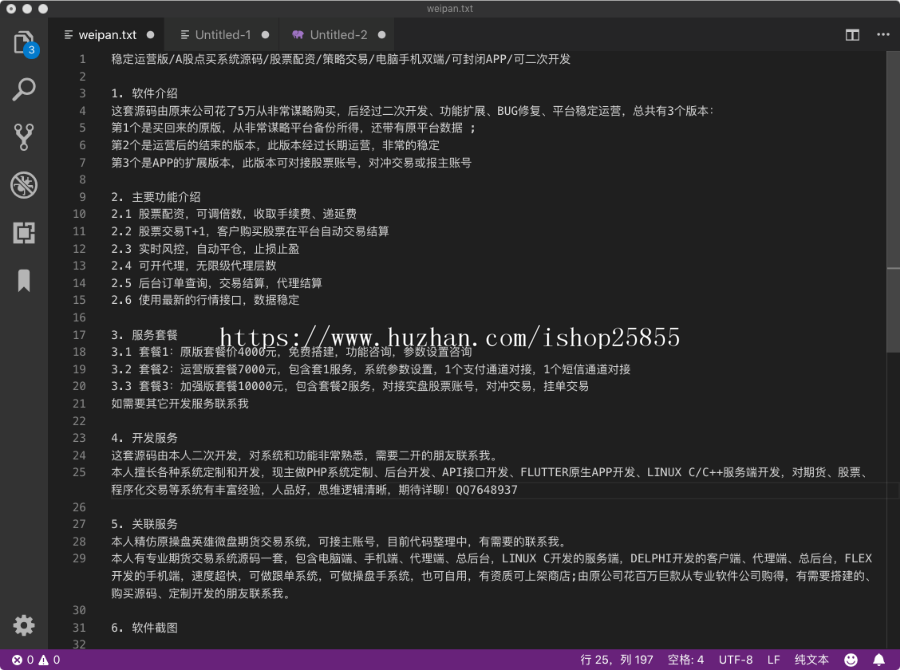Click line number 9 in gutter
The width and height of the screenshot is (900, 670).
83,197
